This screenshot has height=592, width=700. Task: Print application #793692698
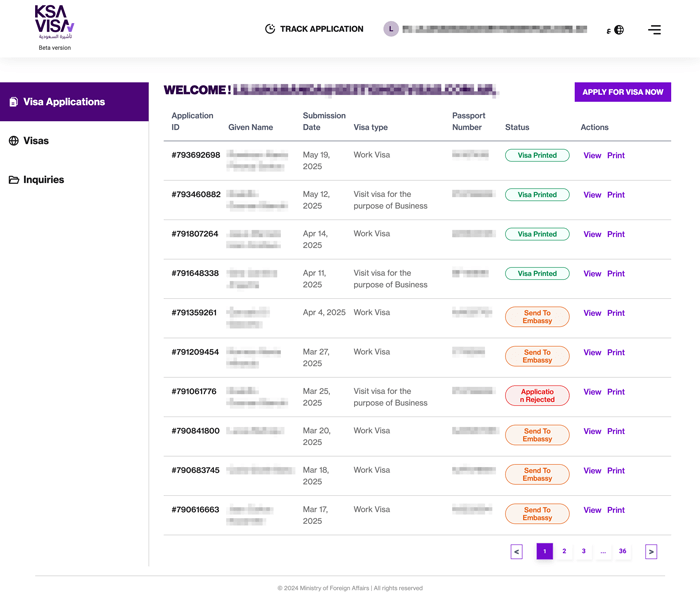(616, 155)
